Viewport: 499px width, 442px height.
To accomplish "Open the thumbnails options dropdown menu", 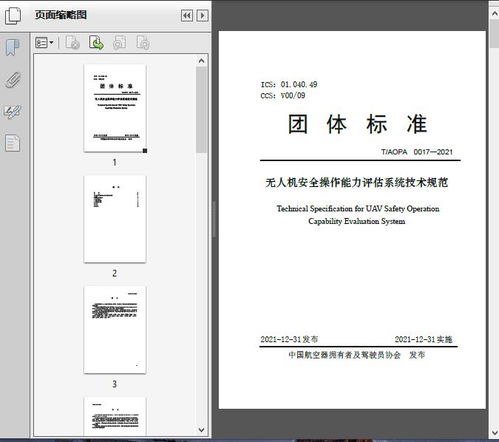I will [44, 43].
